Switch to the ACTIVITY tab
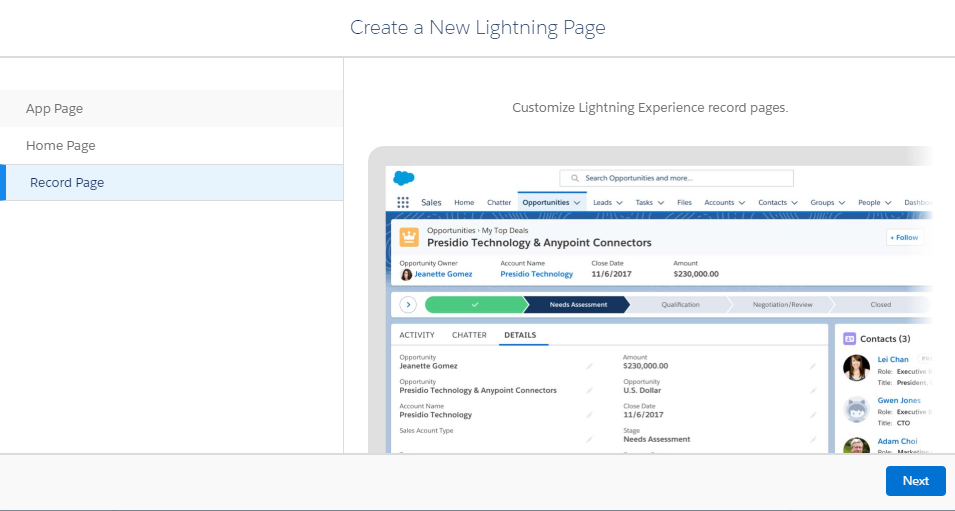 417,335
